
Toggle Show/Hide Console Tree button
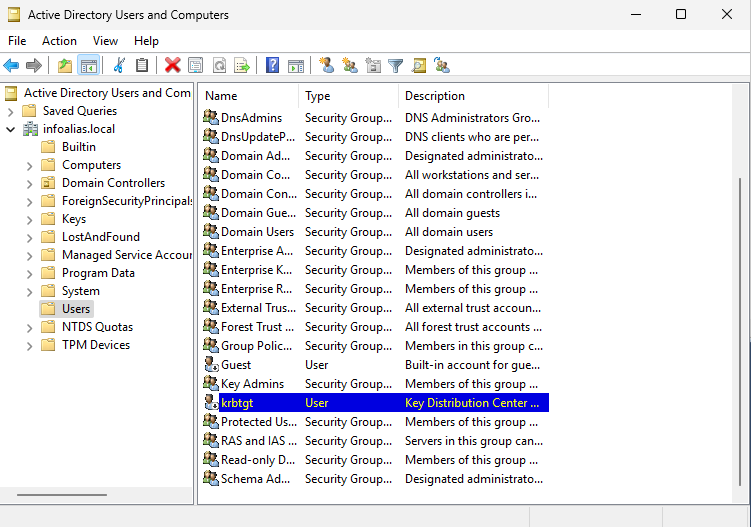coord(88,66)
